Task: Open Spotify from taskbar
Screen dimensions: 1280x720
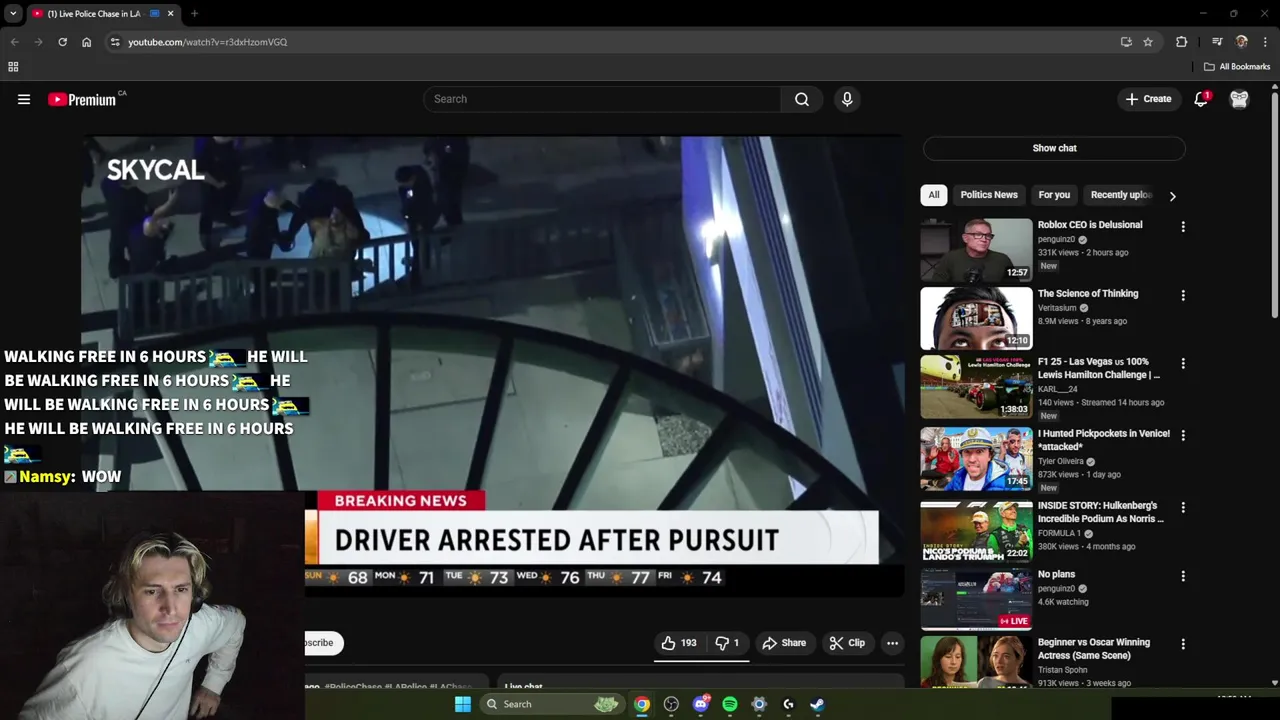Action: pos(730,704)
